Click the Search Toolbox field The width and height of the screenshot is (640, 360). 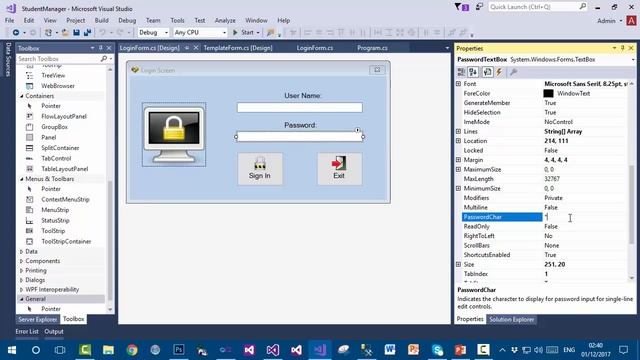pos(60,59)
